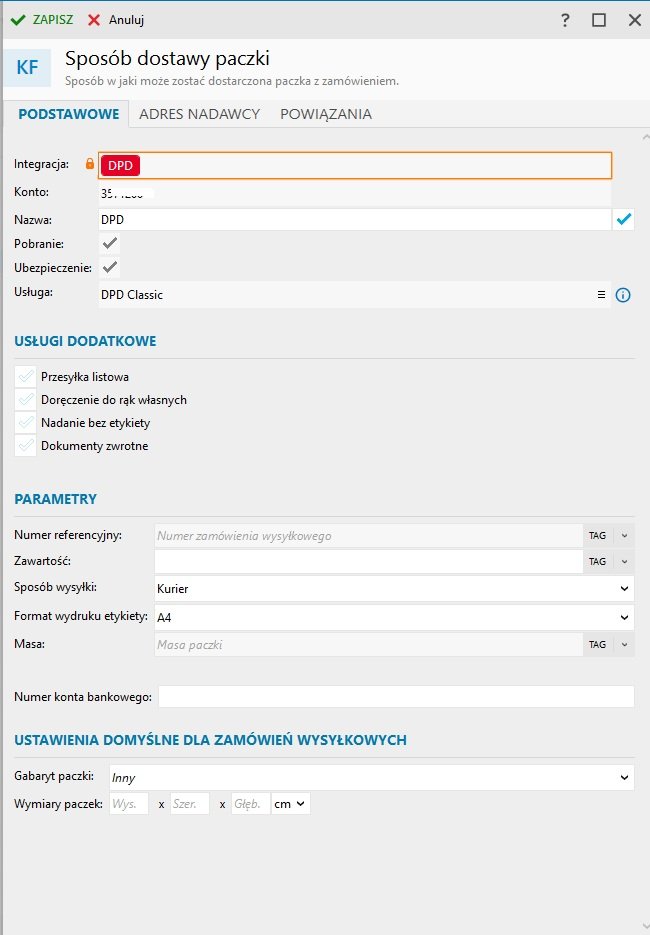Screen dimensions: 650x935
Task: Open Format wydruku etykiety dropdown
Action: [x=394, y=617]
